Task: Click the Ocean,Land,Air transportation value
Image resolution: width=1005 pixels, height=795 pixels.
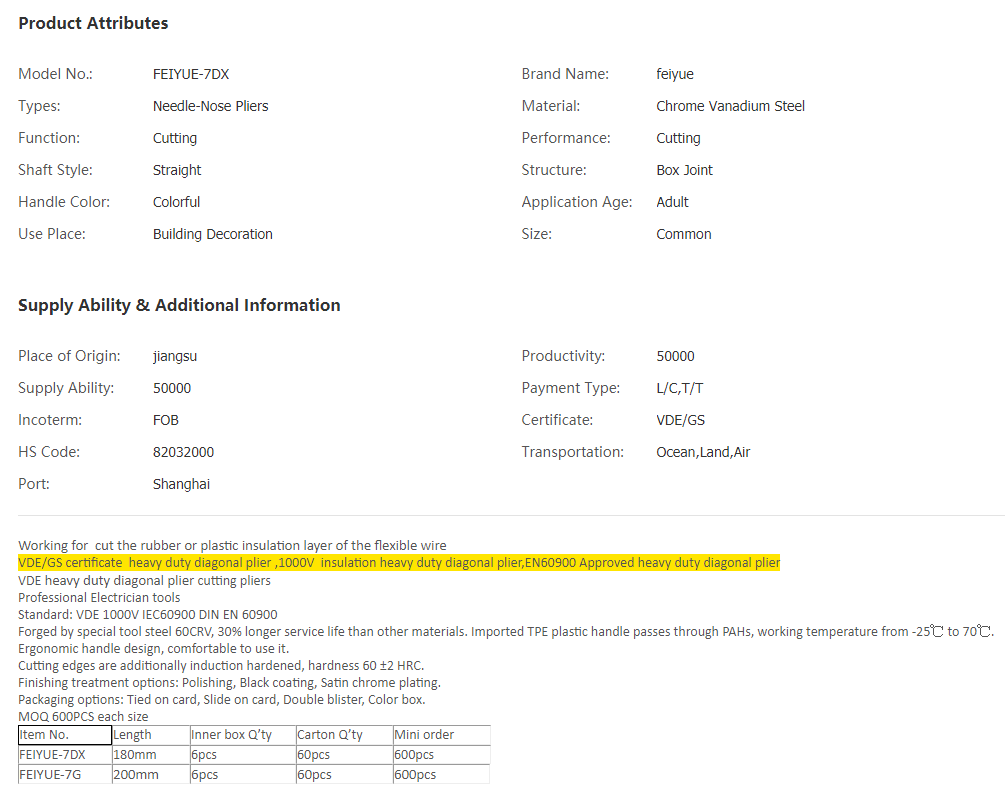Action: click(x=703, y=452)
